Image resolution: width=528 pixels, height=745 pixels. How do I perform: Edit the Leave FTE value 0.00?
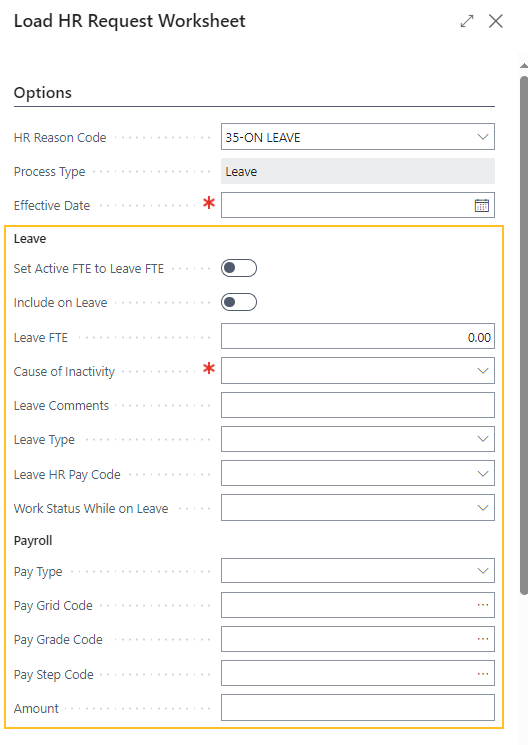tap(358, 337)
